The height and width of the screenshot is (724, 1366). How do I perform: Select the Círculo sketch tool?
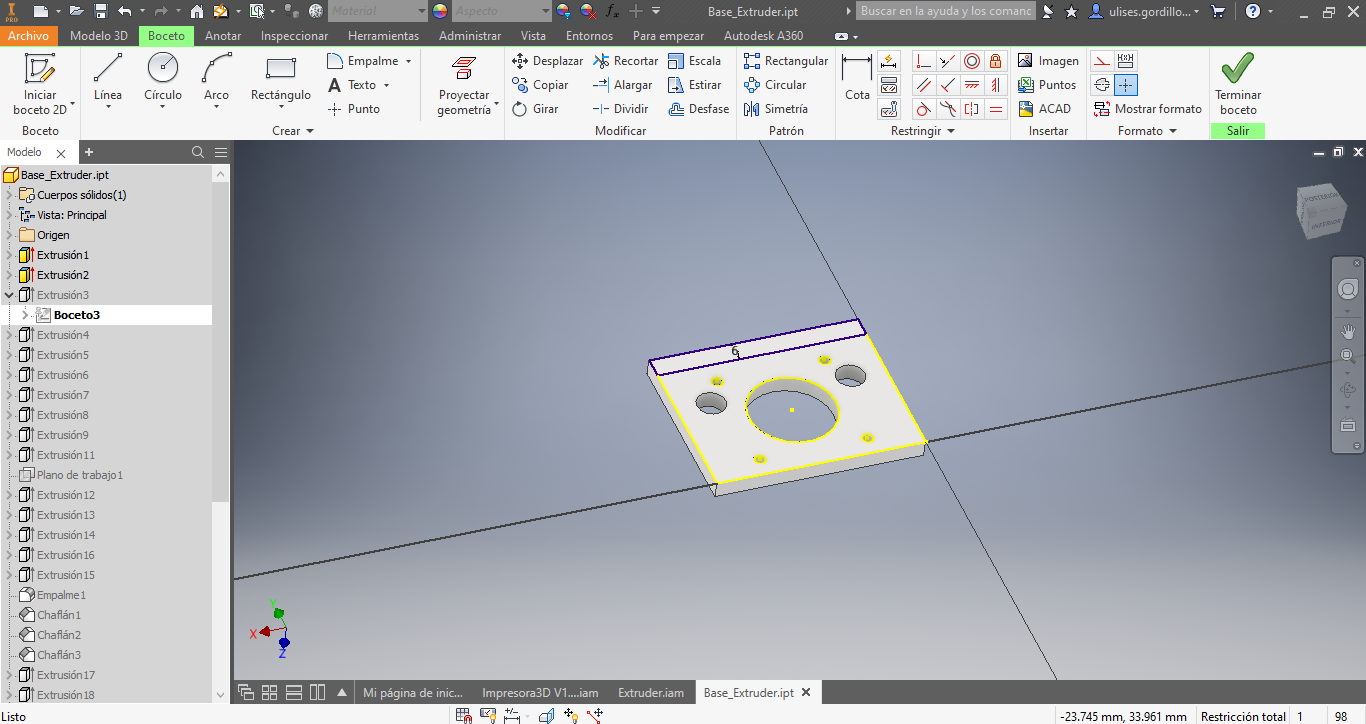pos(163,80)
